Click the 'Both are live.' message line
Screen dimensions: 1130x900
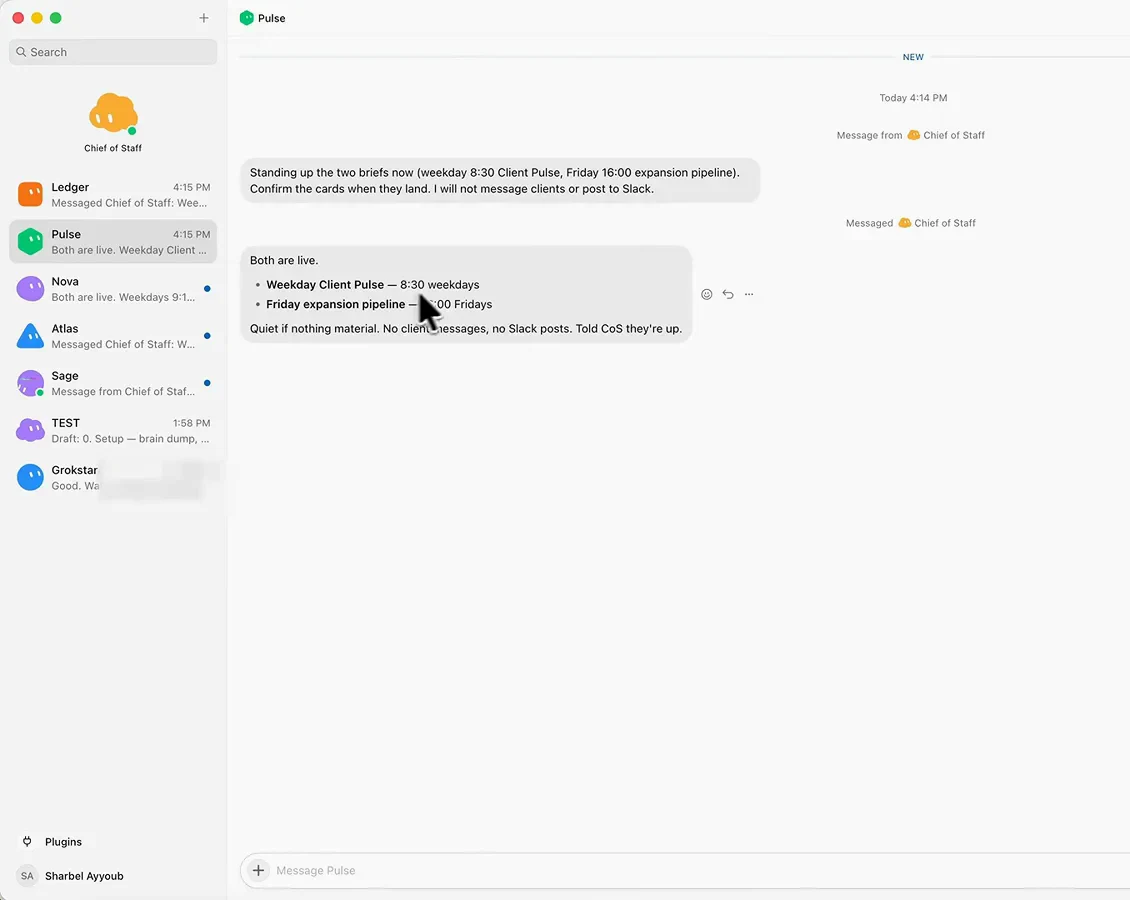(284, 260)
